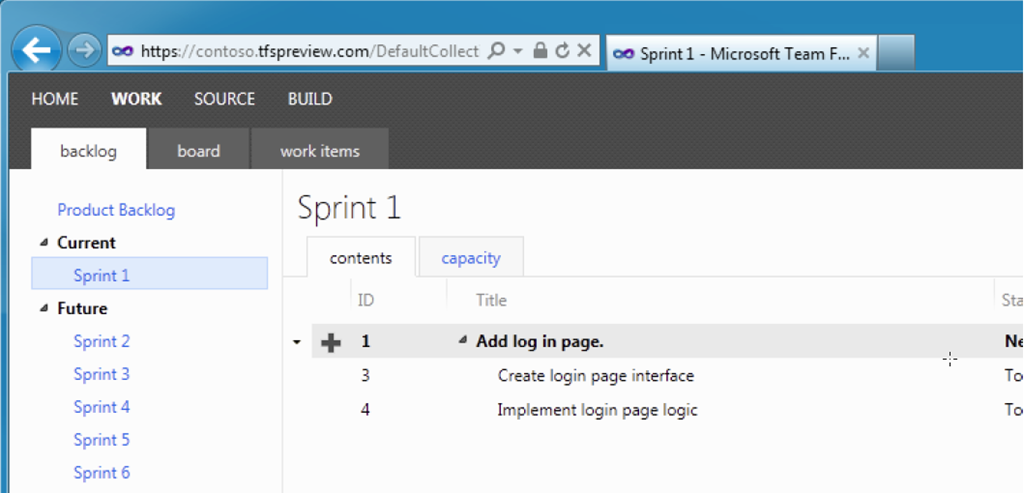This screenshot has height=493, width=1024.
Task: Switch to the capacity tab
Action: tap(470, 258)
